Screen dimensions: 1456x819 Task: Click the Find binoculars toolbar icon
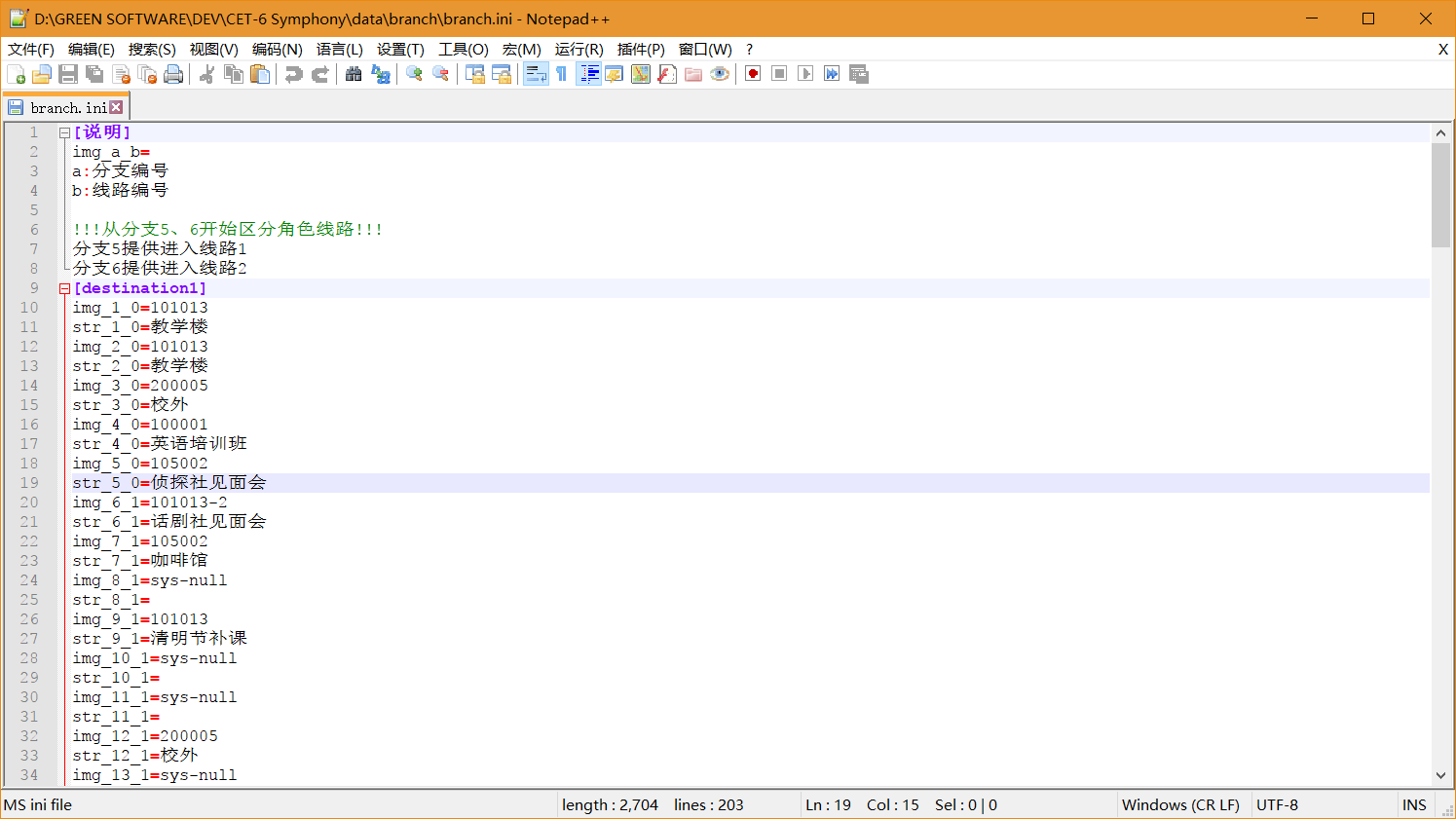coord(354,74)
